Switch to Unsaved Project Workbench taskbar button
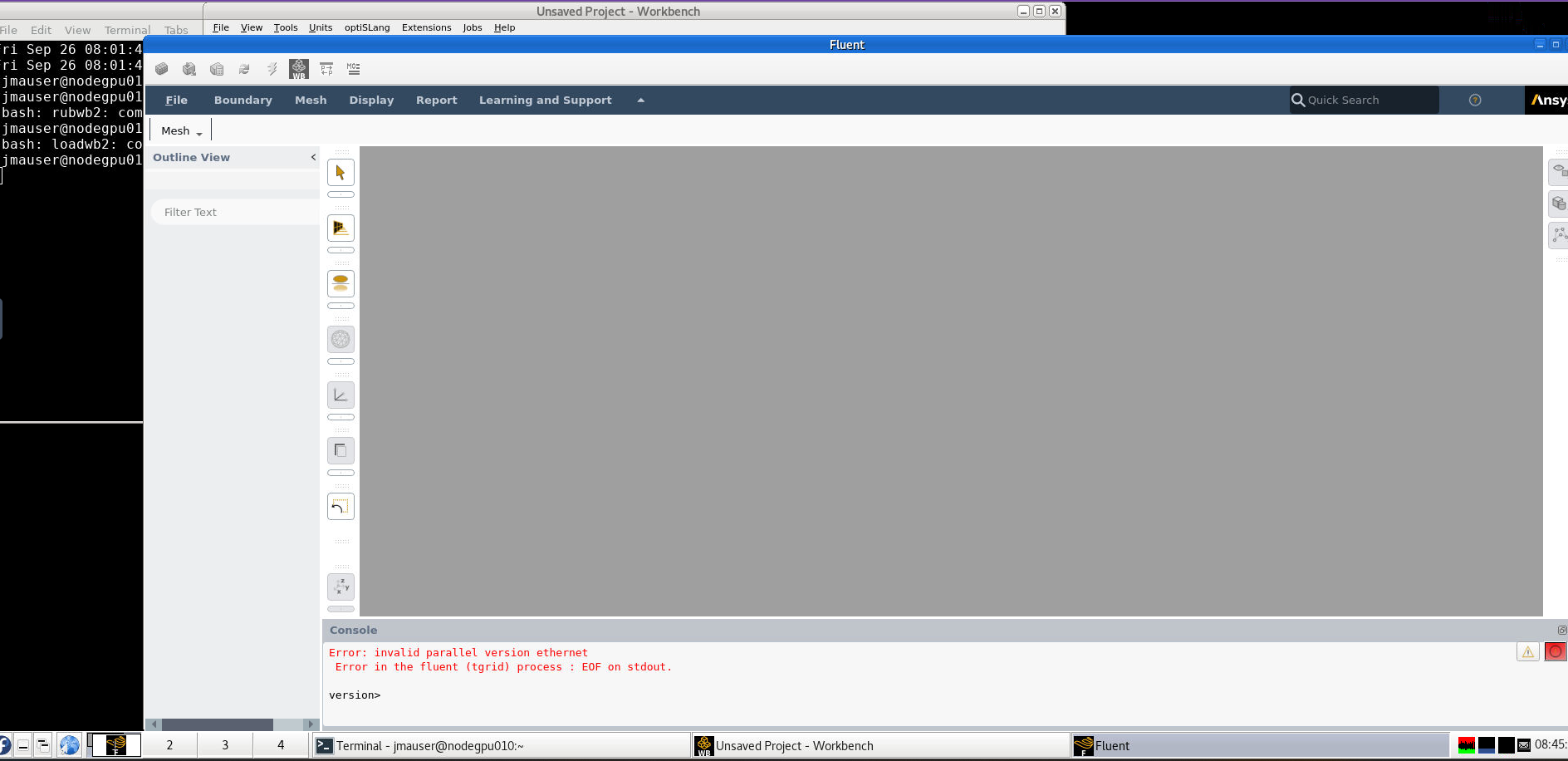 tap(881, 745)
